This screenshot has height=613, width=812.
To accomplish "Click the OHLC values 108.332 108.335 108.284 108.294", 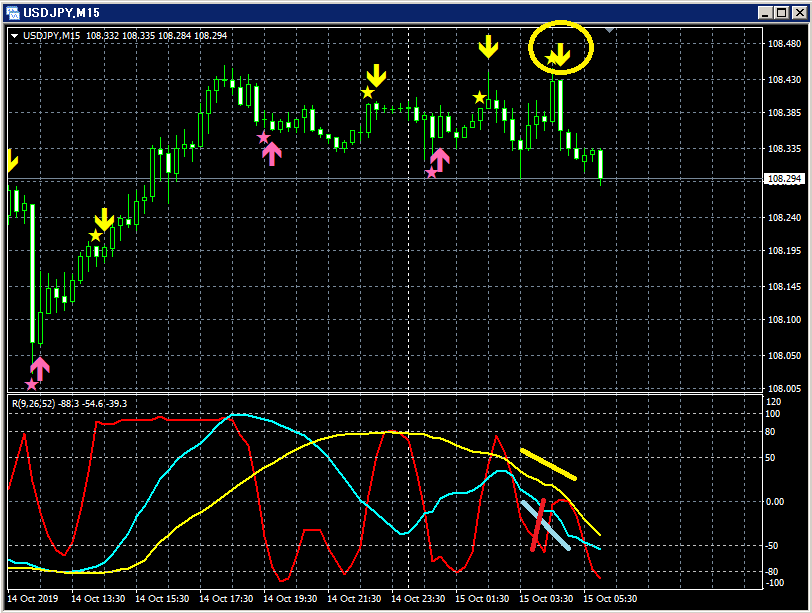I will point(156,36).
